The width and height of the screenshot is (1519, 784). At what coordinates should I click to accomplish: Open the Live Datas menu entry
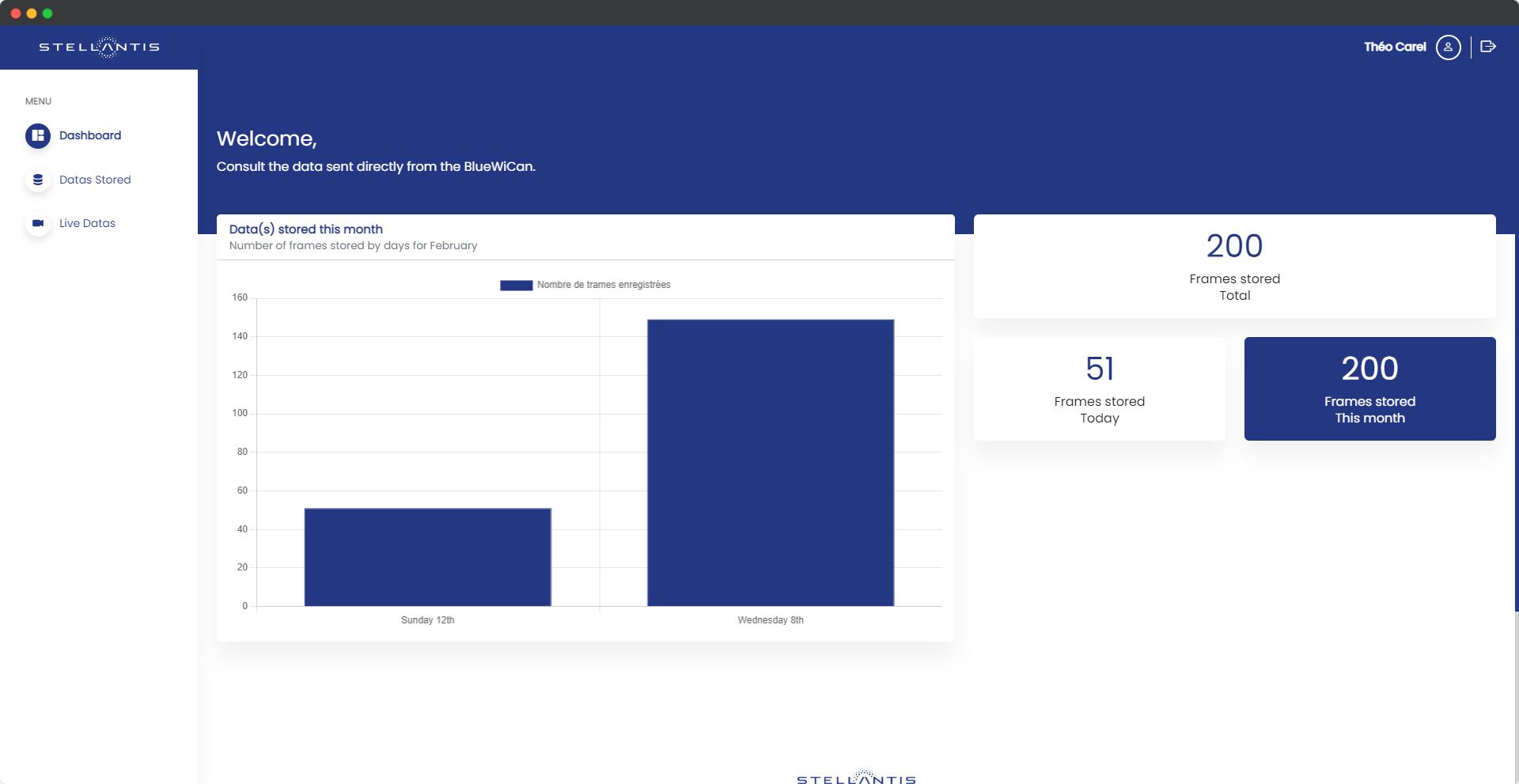pyautogui.click(x=87, y=224)
